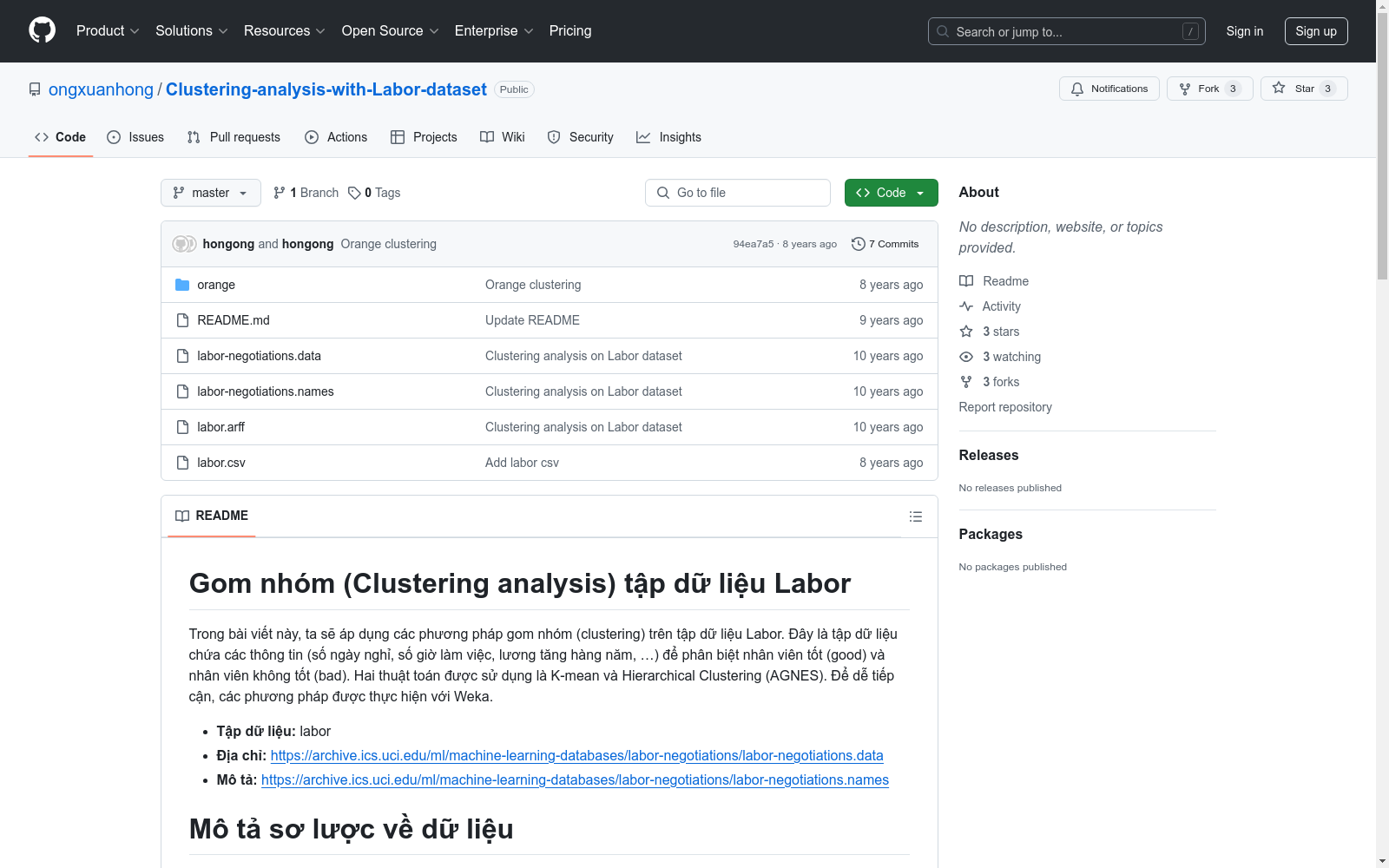The width and height of the screenshot is (1389, 868).
Task: Open the labor-negotiations.data UCI archive URL
Action: [x=576, y=755]
